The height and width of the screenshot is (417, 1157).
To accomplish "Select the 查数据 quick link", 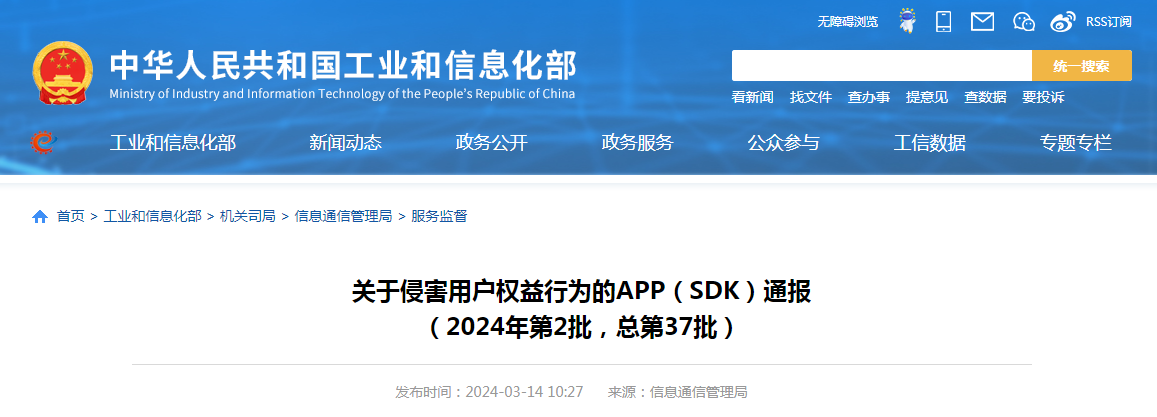I will [985, 97].
